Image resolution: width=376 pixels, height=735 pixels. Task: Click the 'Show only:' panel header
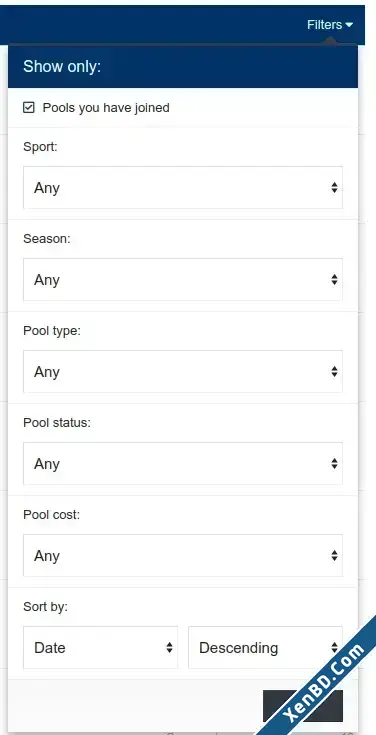click(x=183, y=66)
